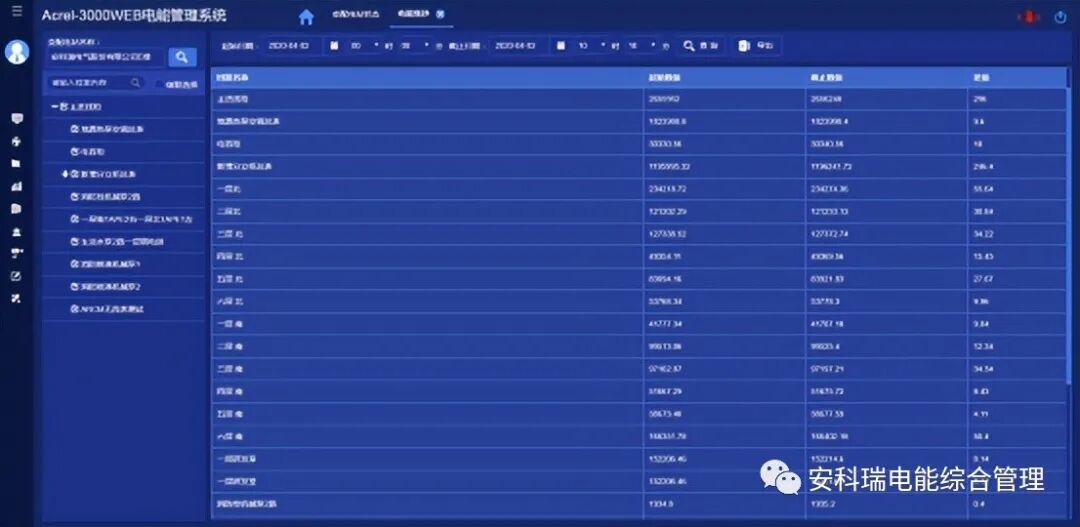
Task: Select the Acrel-3000WEB system title
Action: 134,15
